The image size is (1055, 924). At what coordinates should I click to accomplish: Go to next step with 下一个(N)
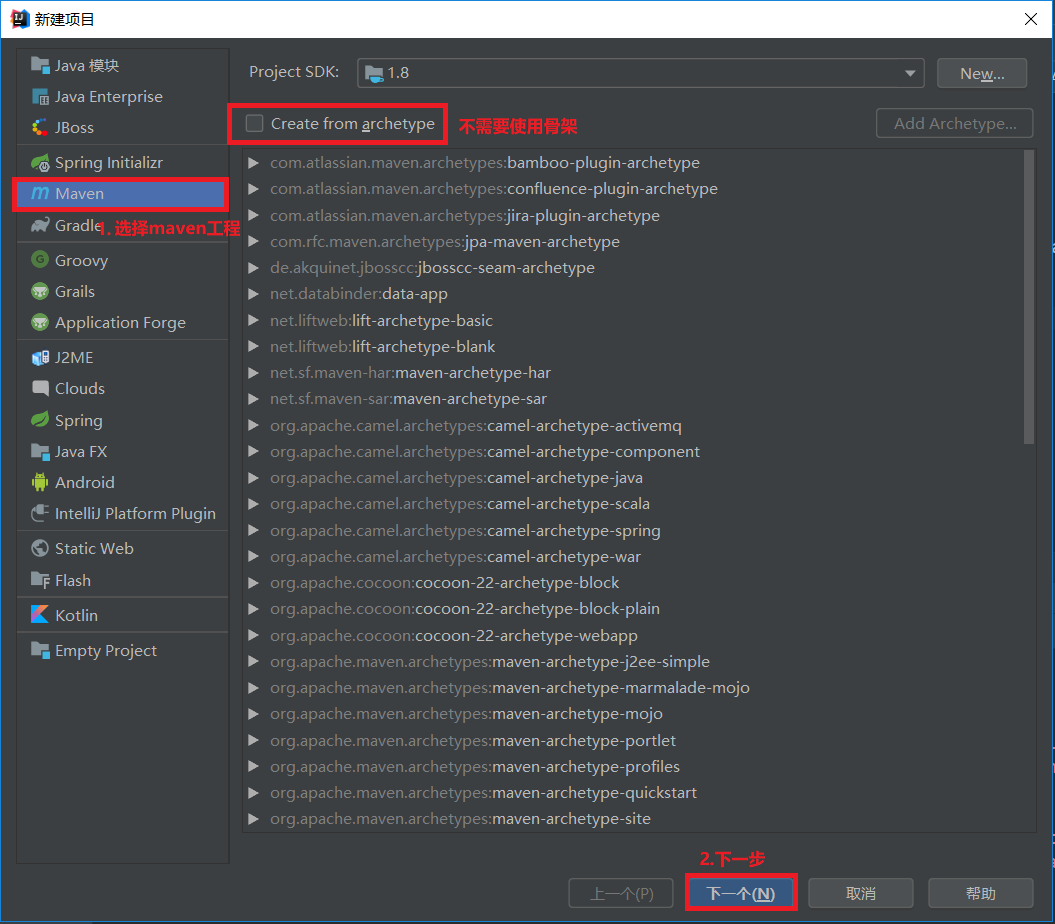[741, 893]
